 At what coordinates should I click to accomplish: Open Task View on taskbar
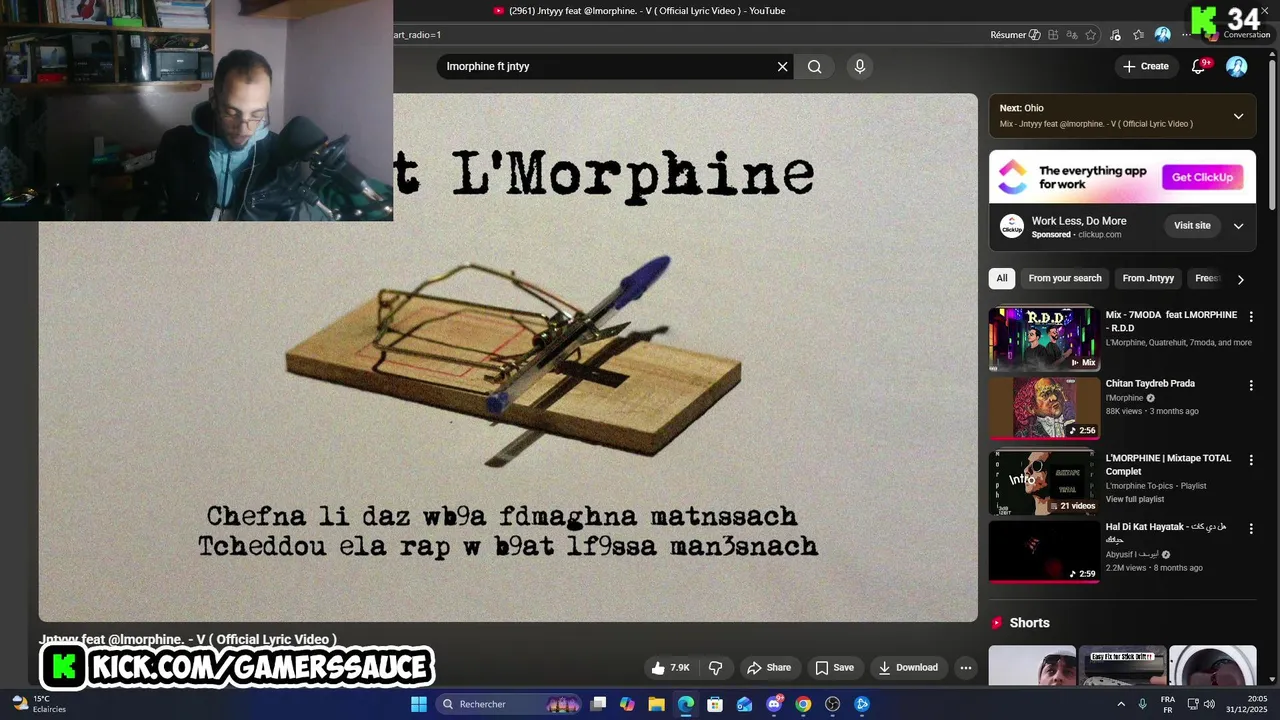(598, 704)
